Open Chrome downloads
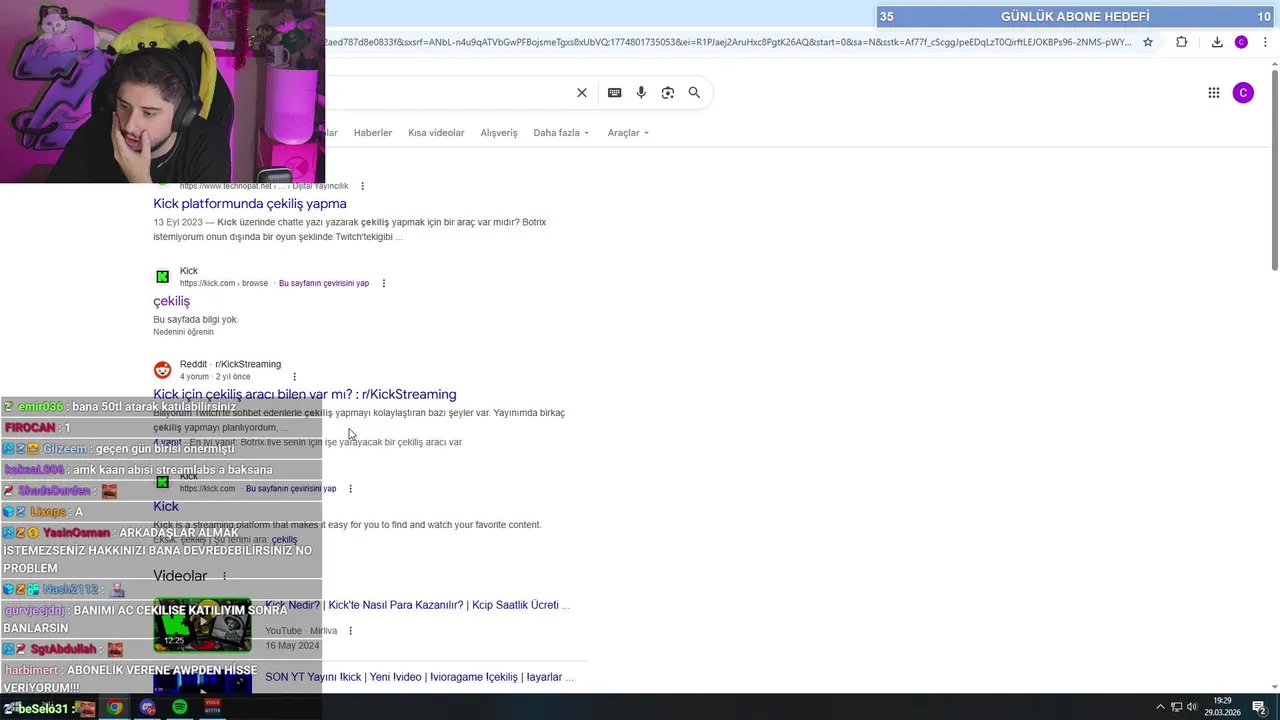Viewport: 1280px width, 720px height. click(1217, 42)
